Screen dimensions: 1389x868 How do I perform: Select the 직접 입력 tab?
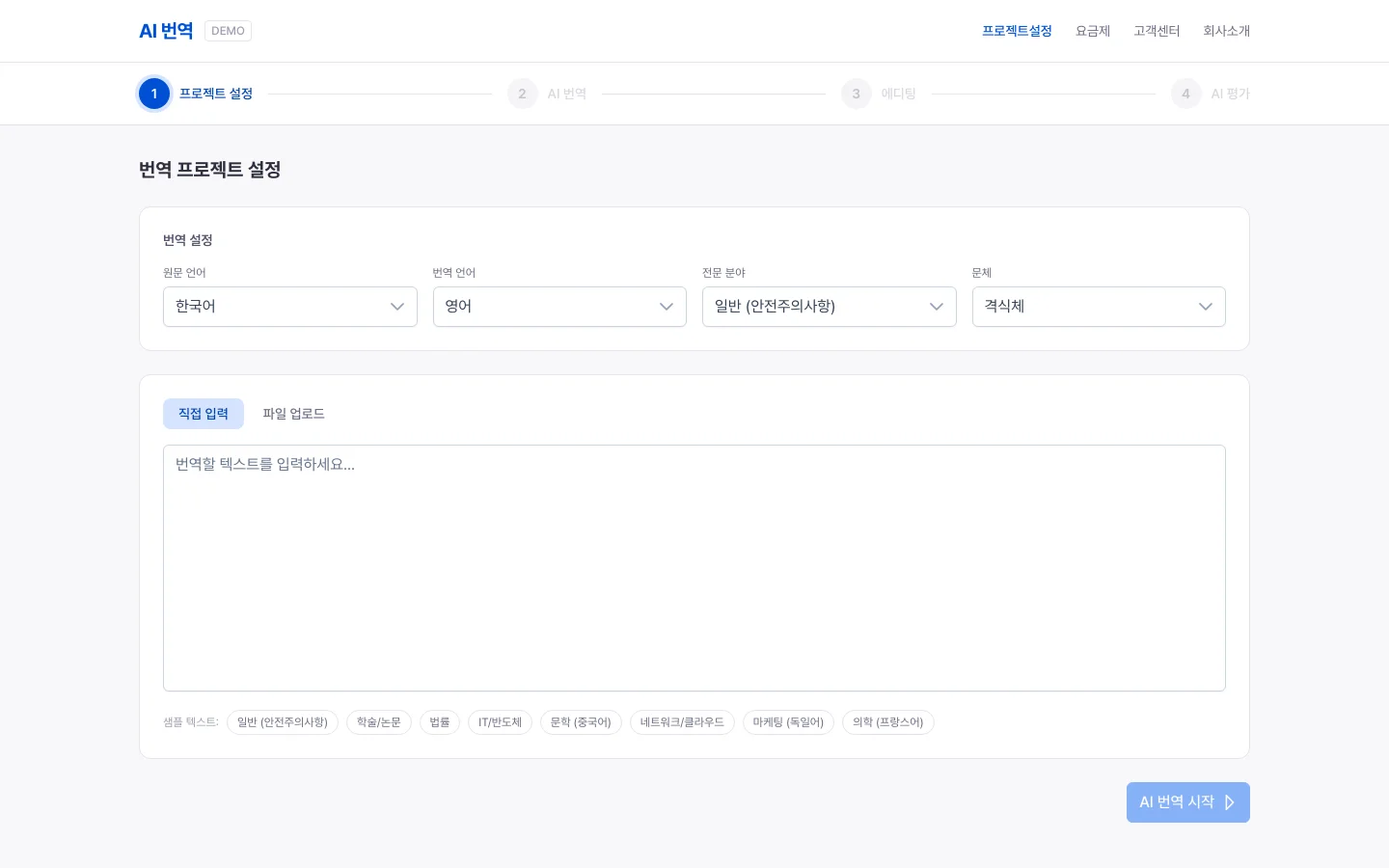tap(204, 414)
